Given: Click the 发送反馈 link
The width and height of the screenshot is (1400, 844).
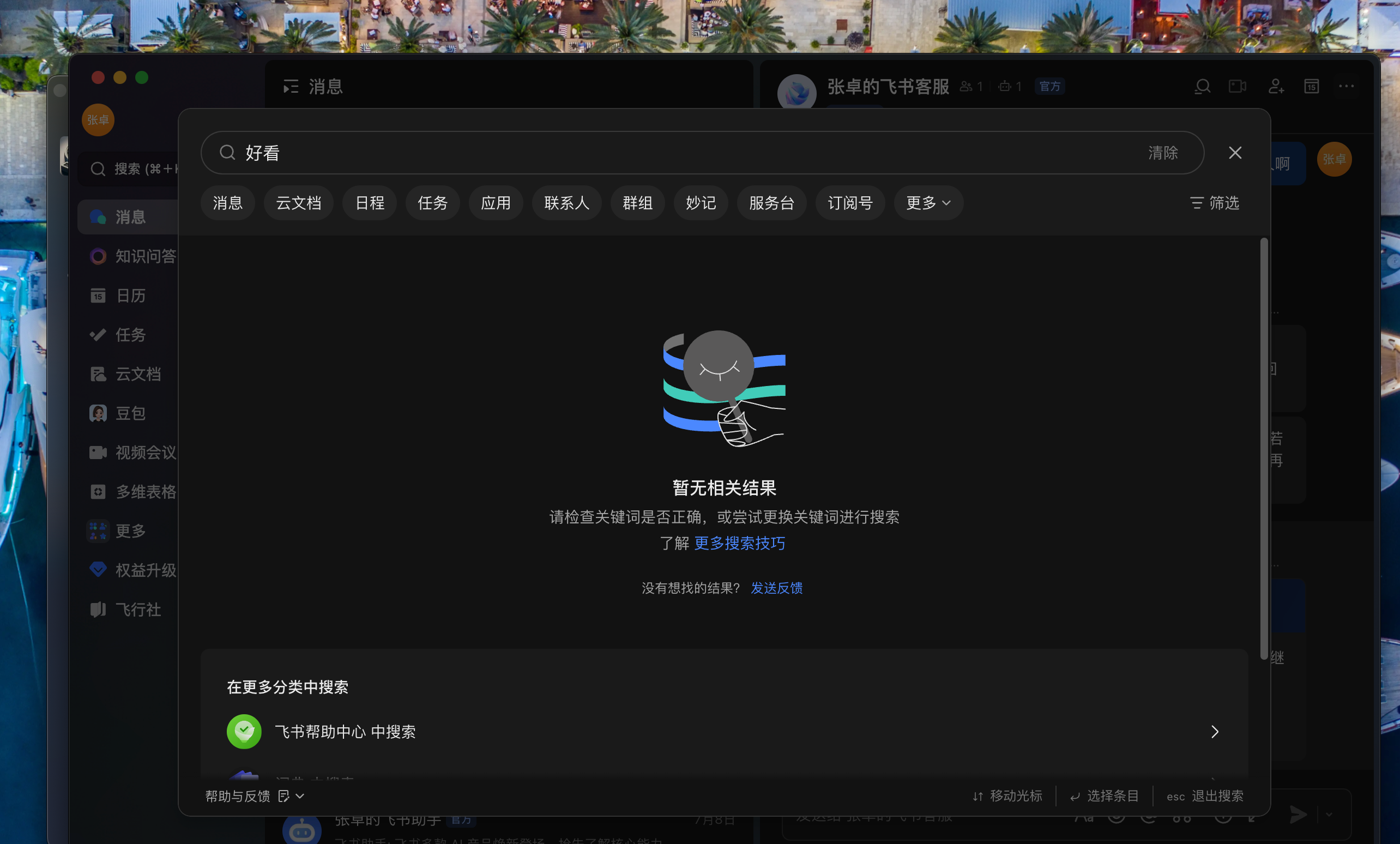Looking at the screenshot, I should 776,588.
